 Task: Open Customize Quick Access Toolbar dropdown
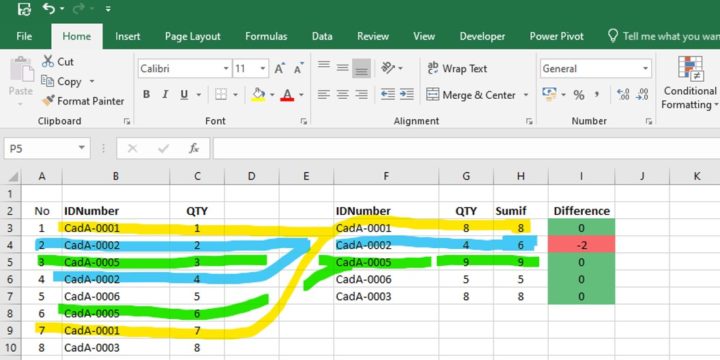tap(108, 8)
